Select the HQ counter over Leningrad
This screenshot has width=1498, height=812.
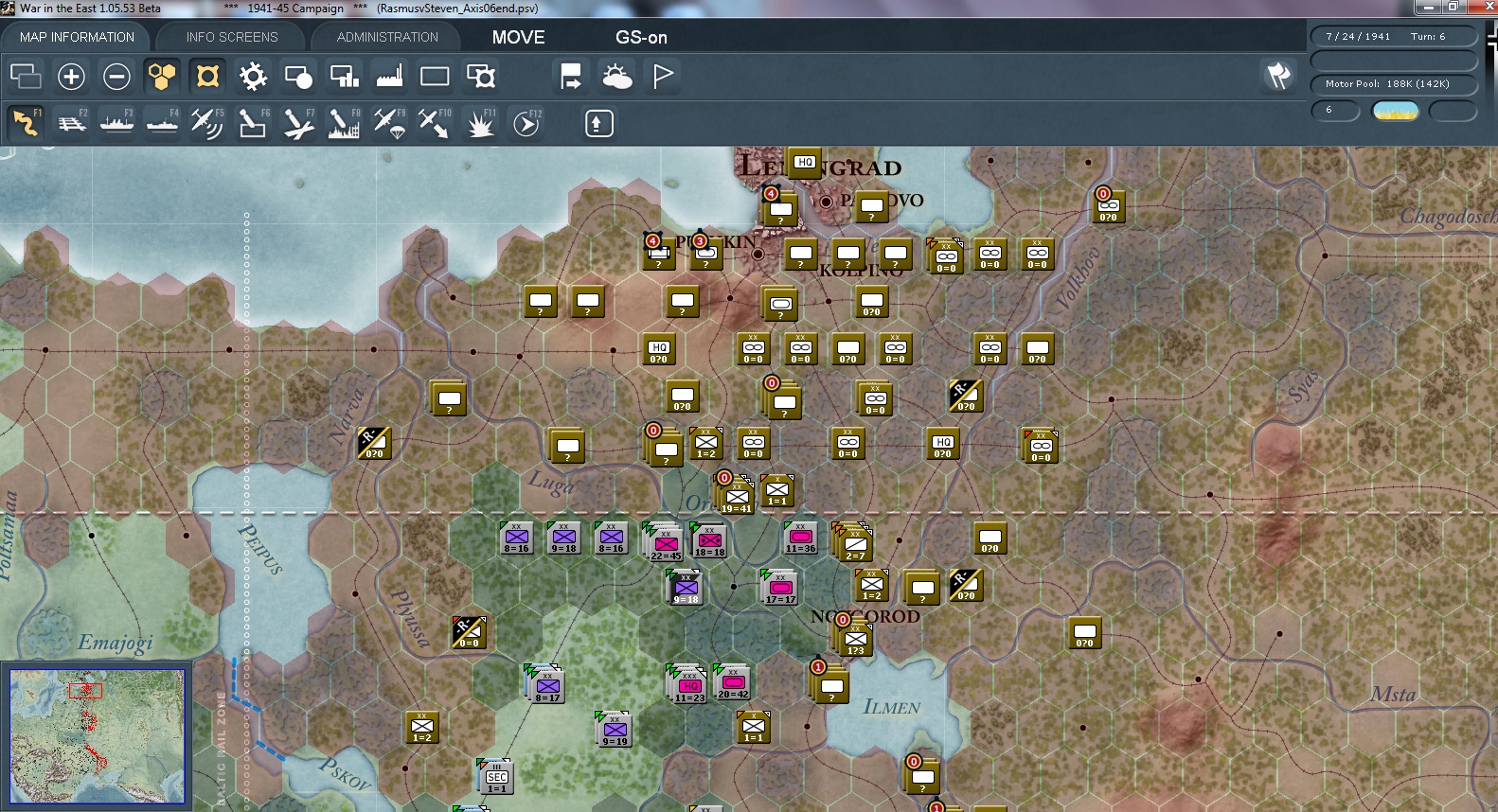[805, 162]
